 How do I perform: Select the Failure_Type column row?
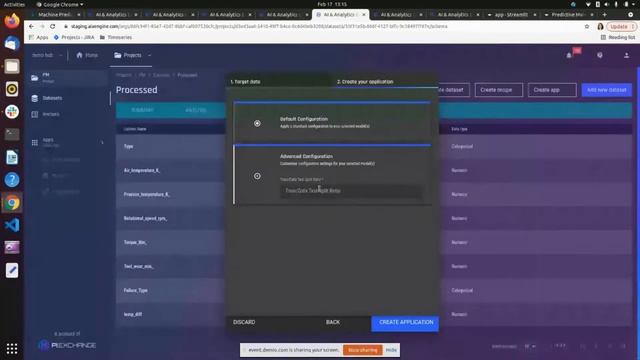[x=374, y=290]
